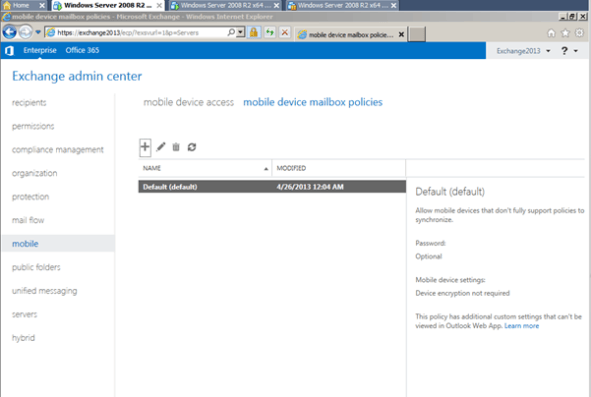Open permissions in the left navigation

(x=33, y=126)
